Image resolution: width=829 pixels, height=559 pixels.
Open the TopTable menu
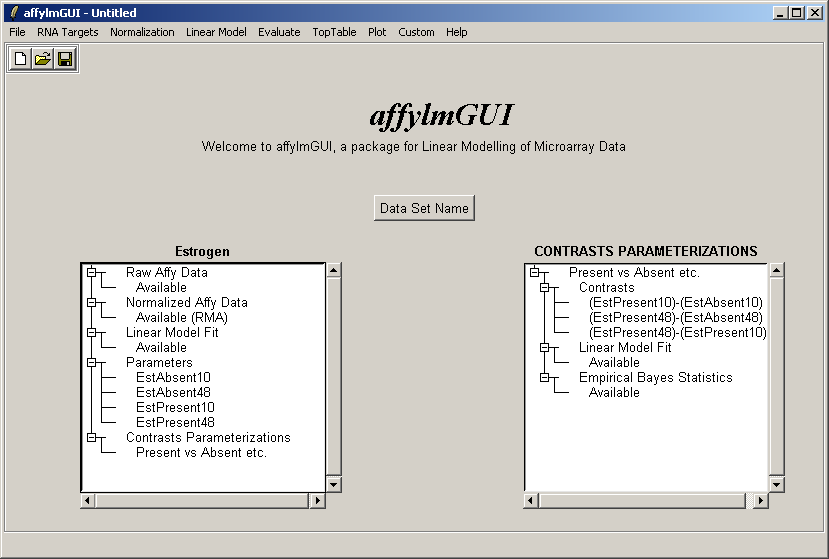tap(334, 32)
